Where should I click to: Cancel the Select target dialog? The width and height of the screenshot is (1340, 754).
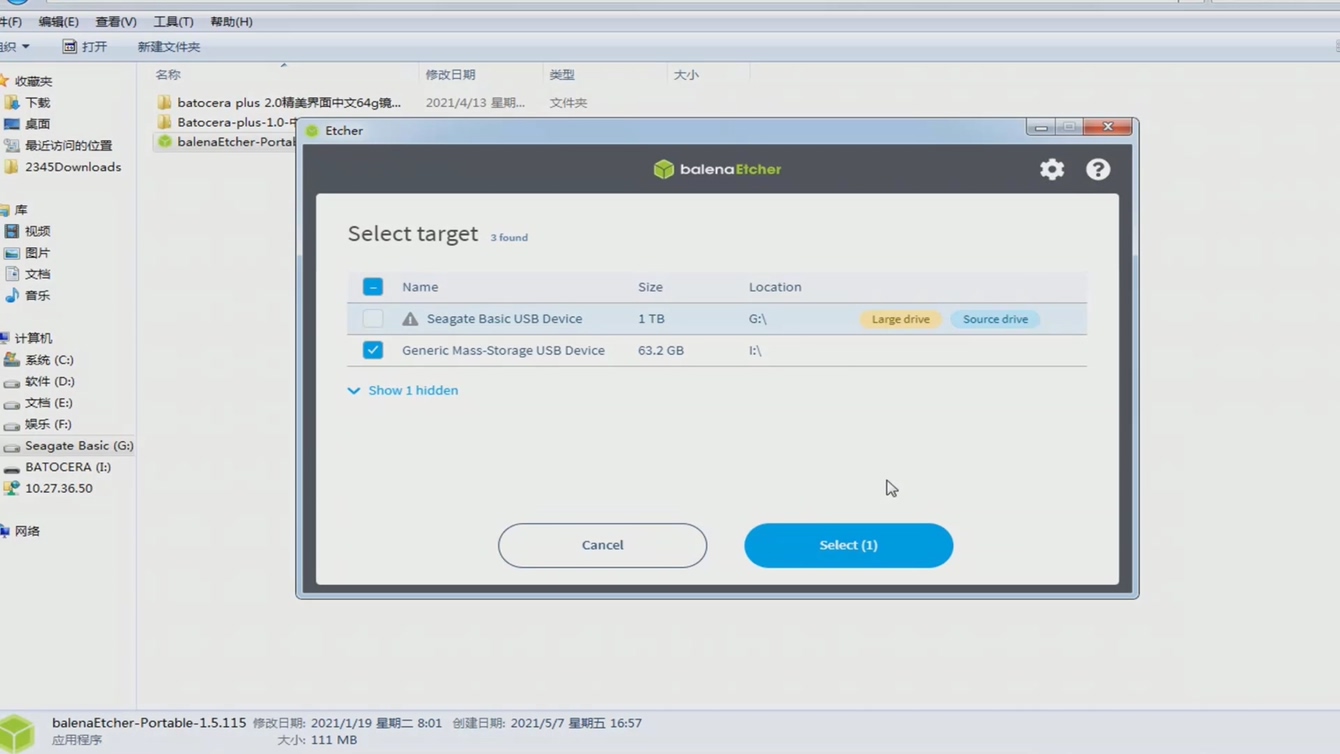(602, 545)
